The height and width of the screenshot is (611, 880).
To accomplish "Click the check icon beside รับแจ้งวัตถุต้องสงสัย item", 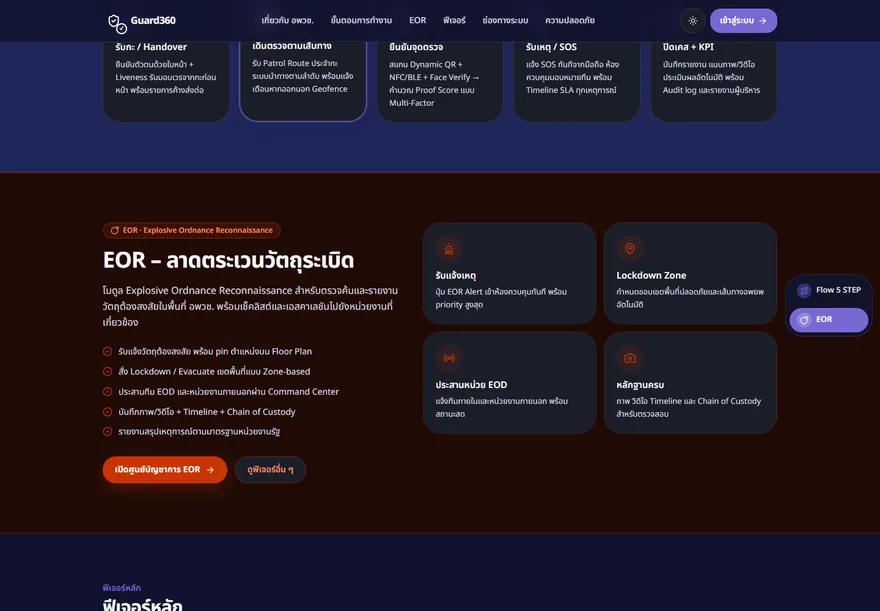I will 107,352.
